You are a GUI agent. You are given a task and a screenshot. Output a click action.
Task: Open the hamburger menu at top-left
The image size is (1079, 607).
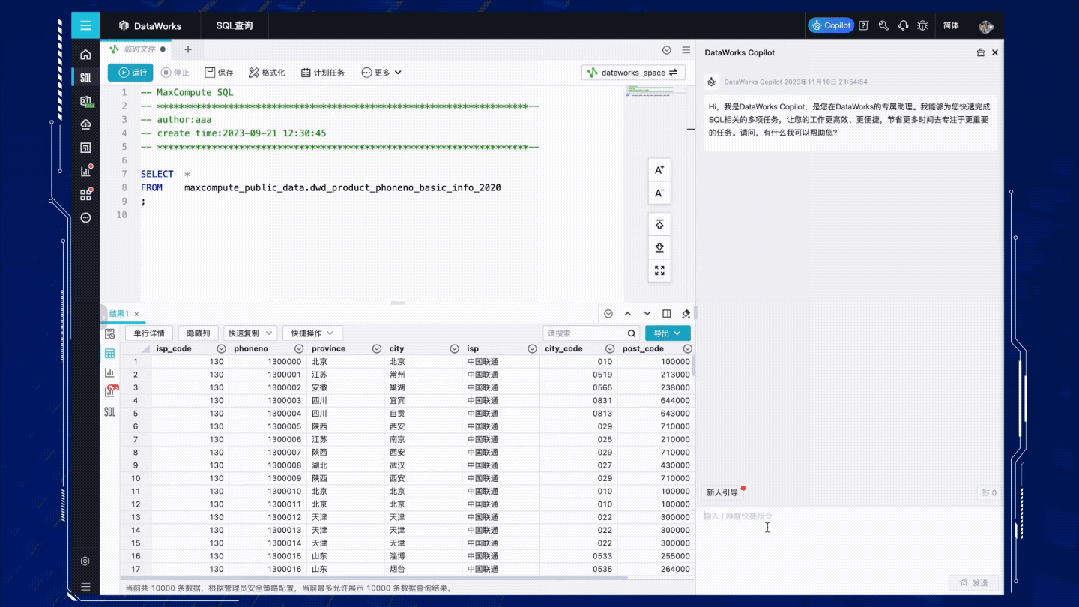coord(85,25)
